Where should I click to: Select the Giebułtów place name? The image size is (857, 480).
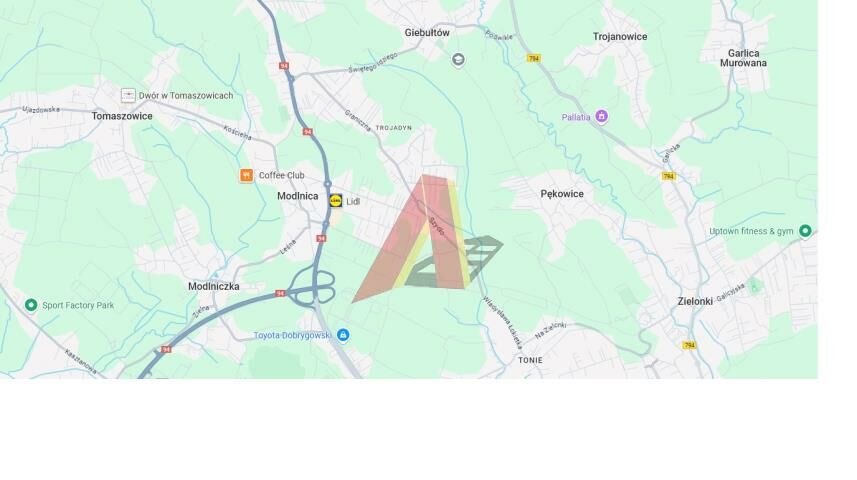pyautogui.click(x=427, y=32)
